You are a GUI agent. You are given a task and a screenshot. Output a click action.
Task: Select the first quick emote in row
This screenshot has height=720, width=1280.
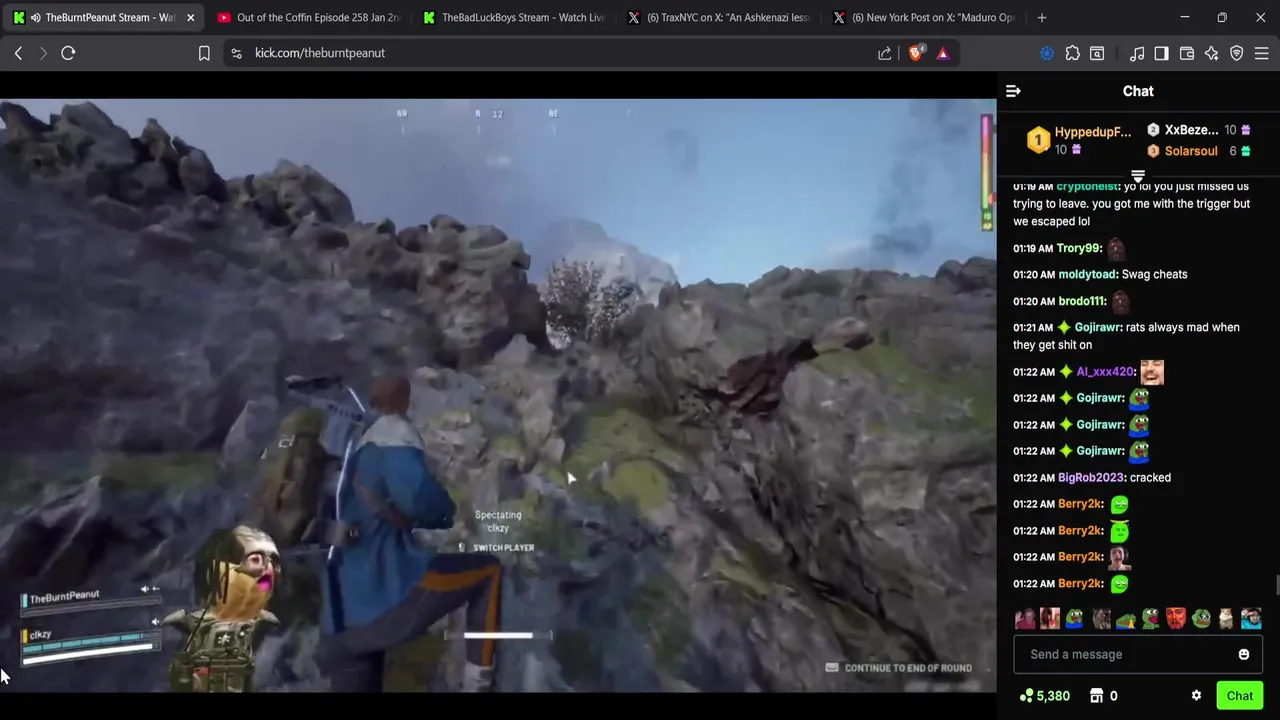click(1025, 619)
